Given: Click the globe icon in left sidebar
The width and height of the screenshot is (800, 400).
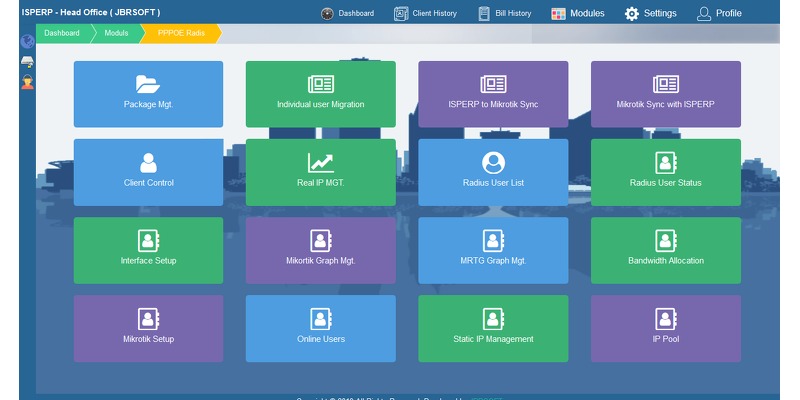Looking at the screenshot, I should pos(27,42).
